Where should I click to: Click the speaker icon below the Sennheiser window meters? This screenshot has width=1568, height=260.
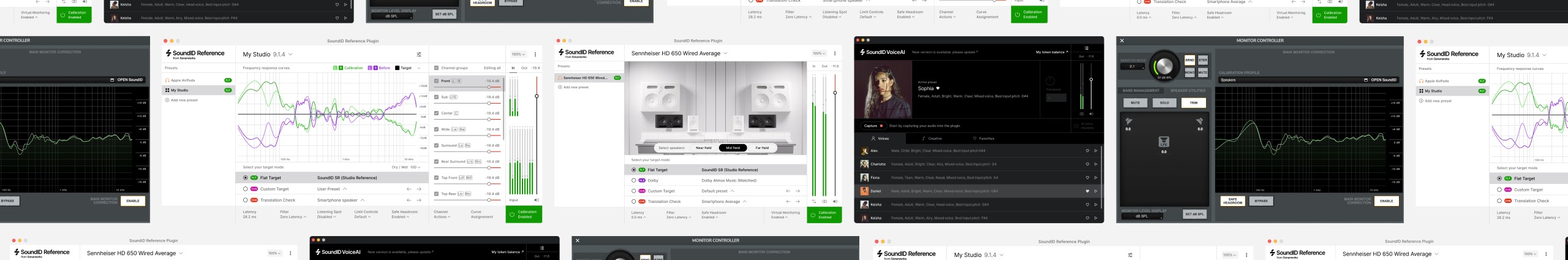point(835,202)
